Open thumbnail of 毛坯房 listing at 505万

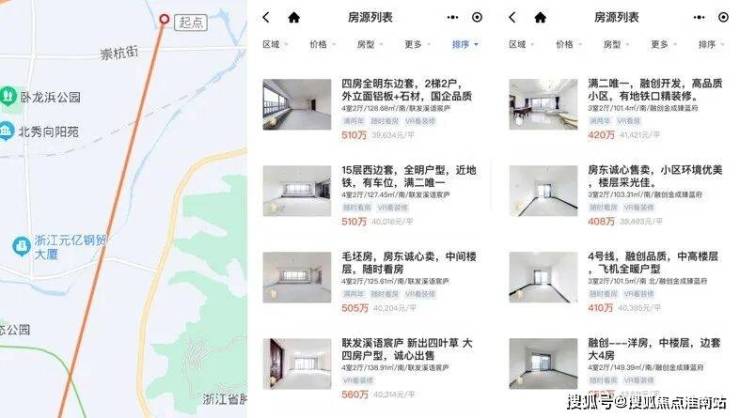click(297, 277)
